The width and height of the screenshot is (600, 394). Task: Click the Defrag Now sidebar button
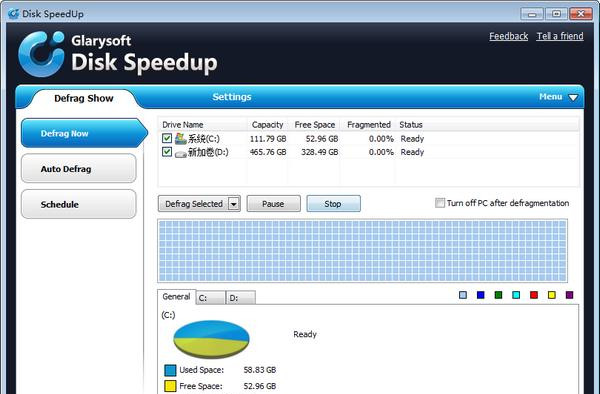pyautogui.click(x=84, y=133)
